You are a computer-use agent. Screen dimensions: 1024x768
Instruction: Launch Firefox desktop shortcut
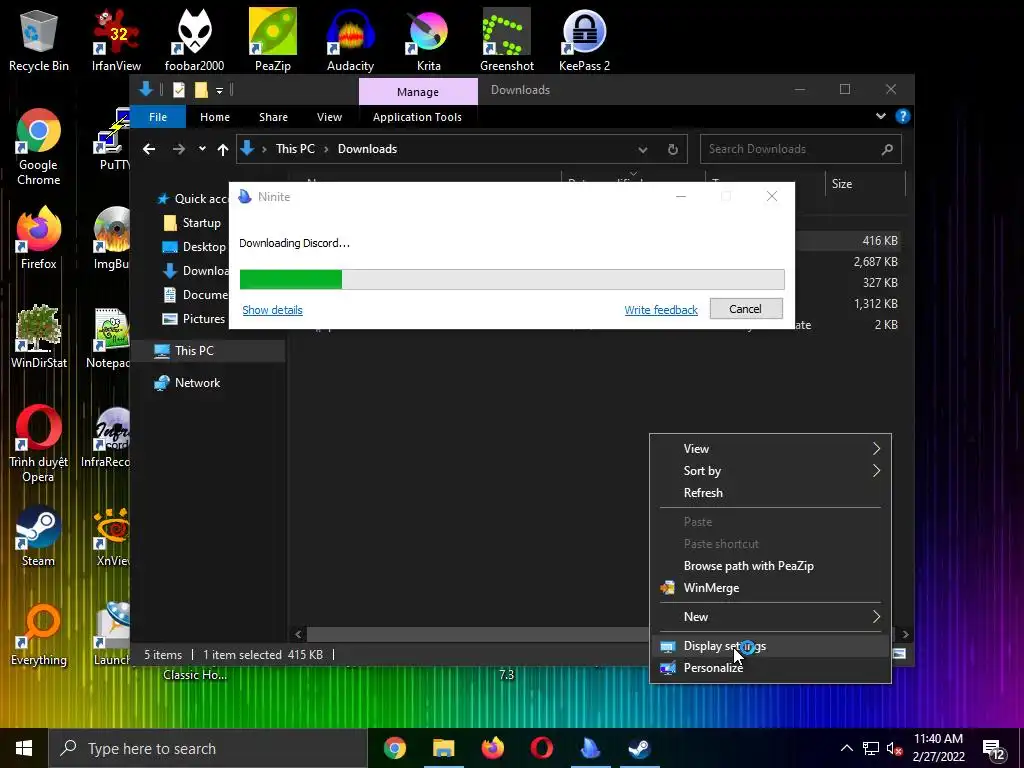pyautogui.click(x=39, y=238)
